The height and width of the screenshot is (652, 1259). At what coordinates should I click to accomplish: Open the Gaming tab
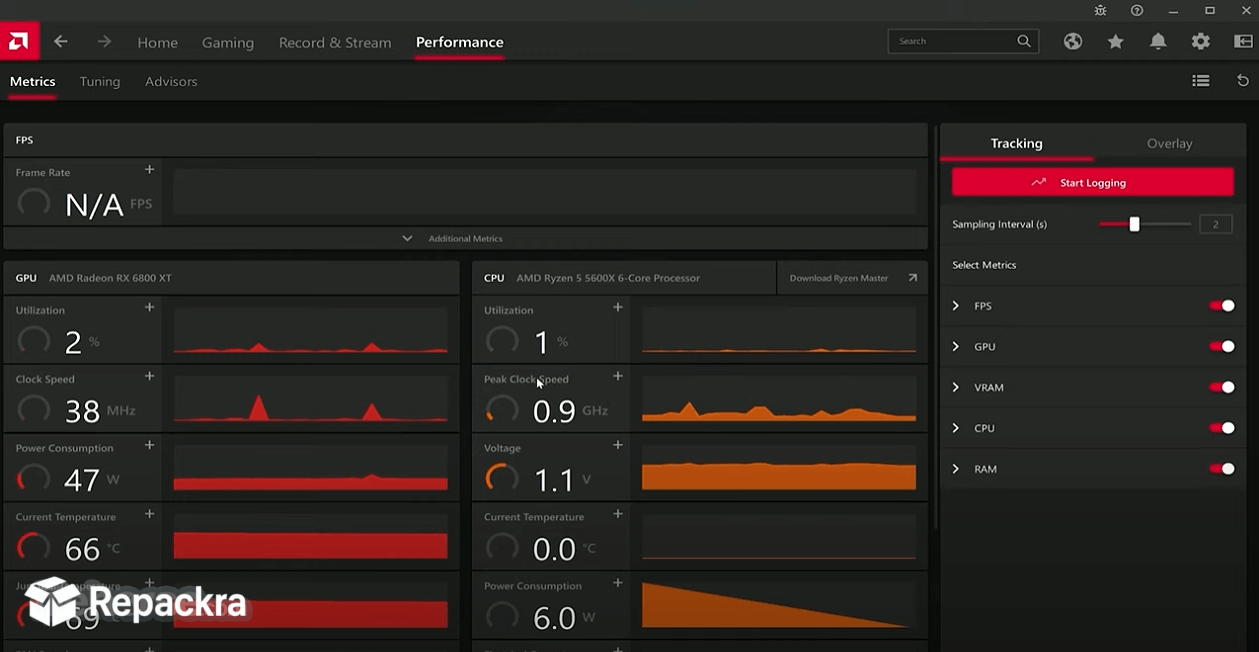(x=228, y=42)
